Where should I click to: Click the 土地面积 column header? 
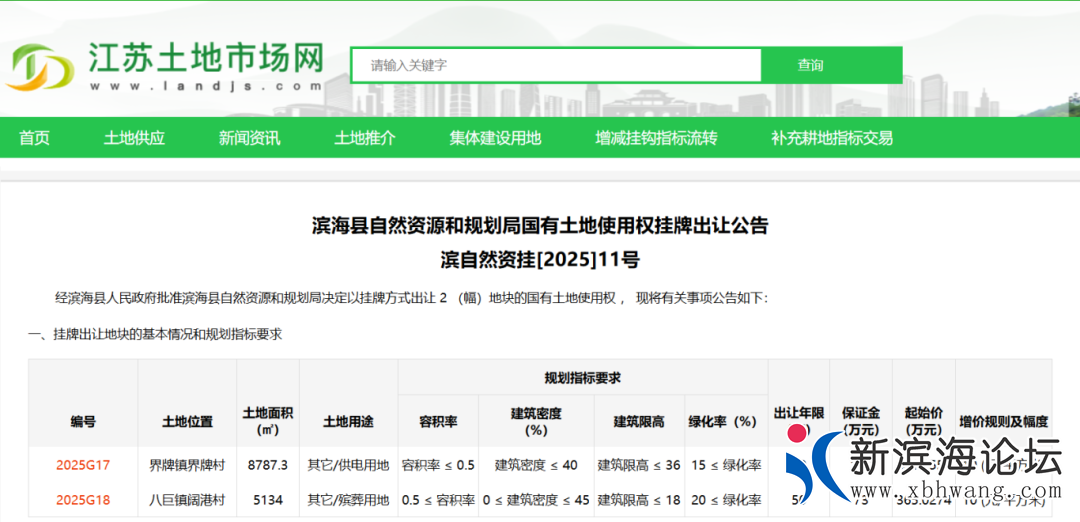click(x=267, y=421)
